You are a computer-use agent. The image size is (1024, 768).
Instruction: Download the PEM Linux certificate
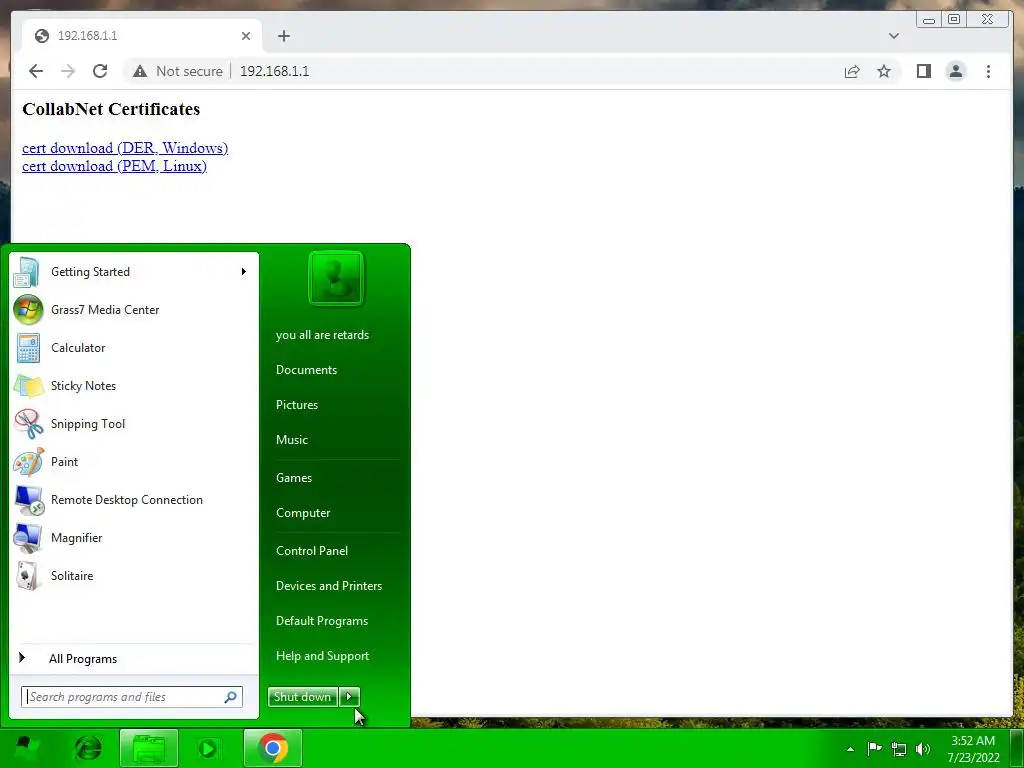coord(114,167)
